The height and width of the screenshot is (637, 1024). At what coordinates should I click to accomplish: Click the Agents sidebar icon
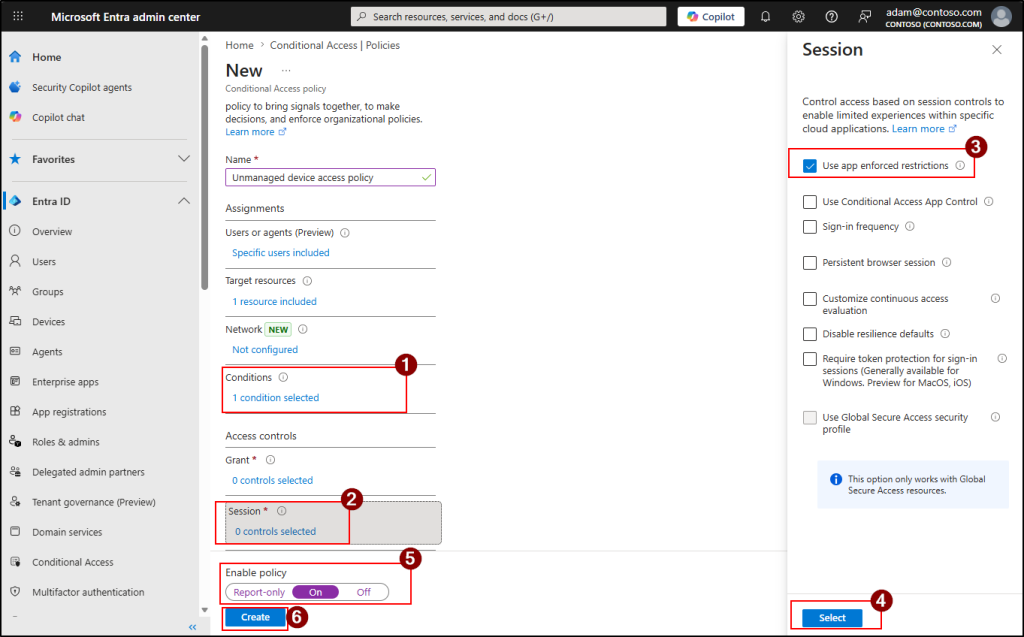point(15,351)
